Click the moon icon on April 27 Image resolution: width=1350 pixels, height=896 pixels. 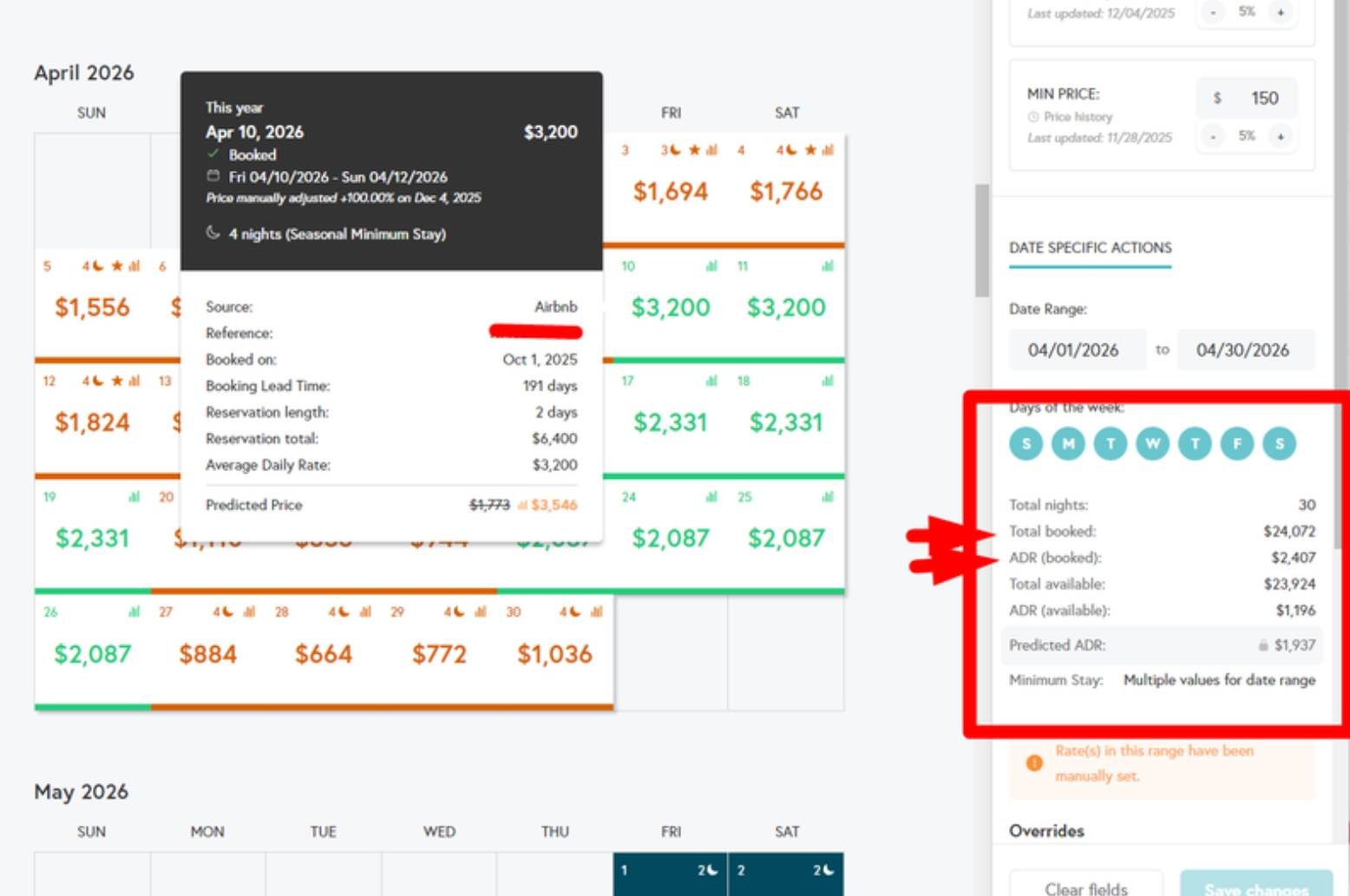point(227,612)
